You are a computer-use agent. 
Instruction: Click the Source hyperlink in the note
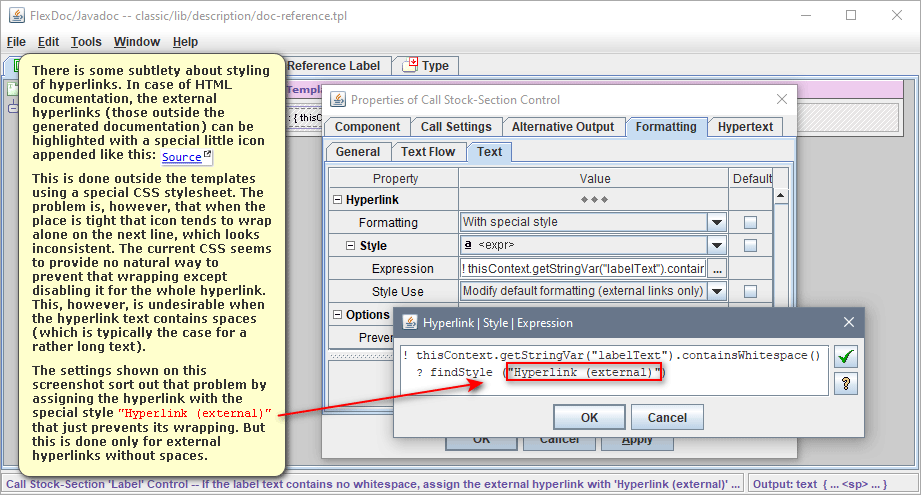[x=181, y=157]
